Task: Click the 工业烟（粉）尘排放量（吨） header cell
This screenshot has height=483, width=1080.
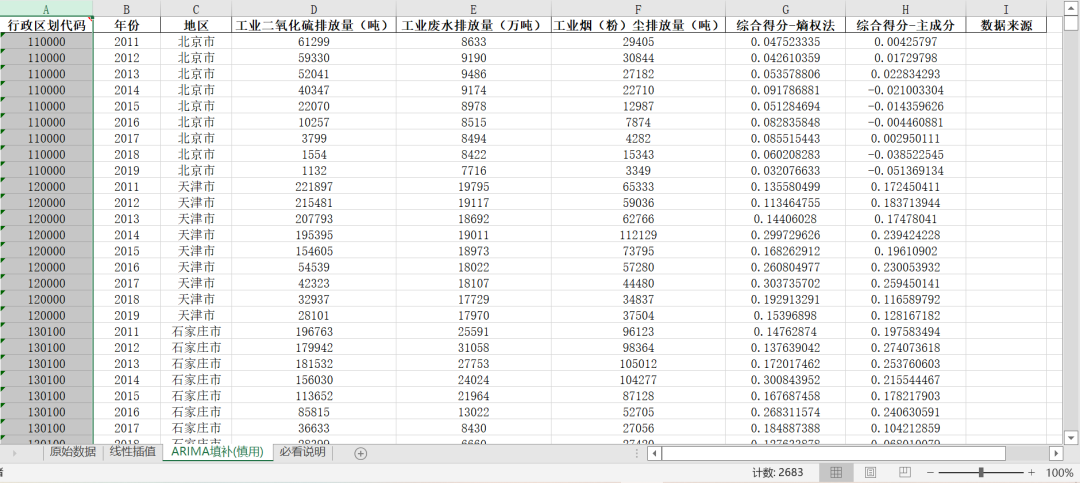Action: pos(638,25)
